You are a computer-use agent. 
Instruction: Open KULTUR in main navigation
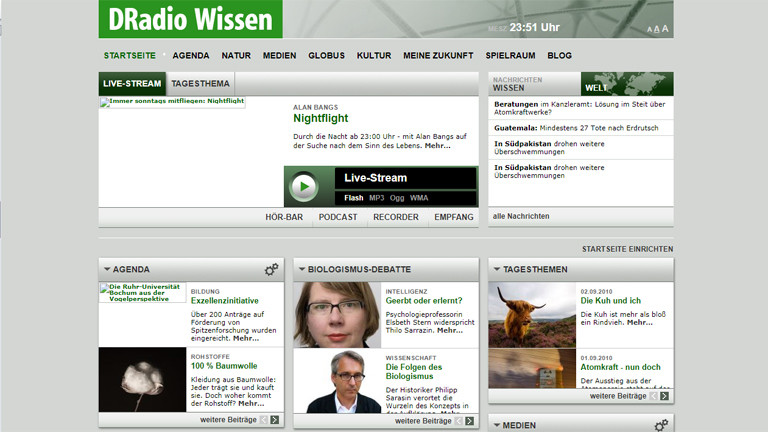coord(374,55)
